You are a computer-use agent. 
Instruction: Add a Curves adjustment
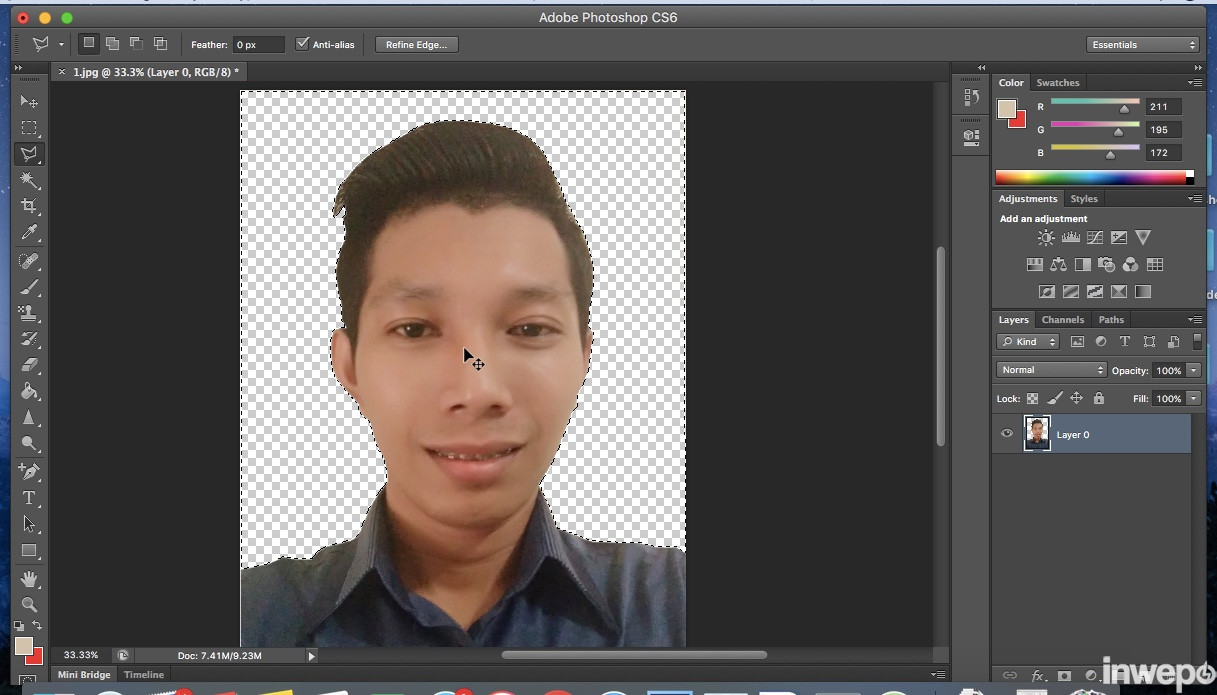(1095, 238)
